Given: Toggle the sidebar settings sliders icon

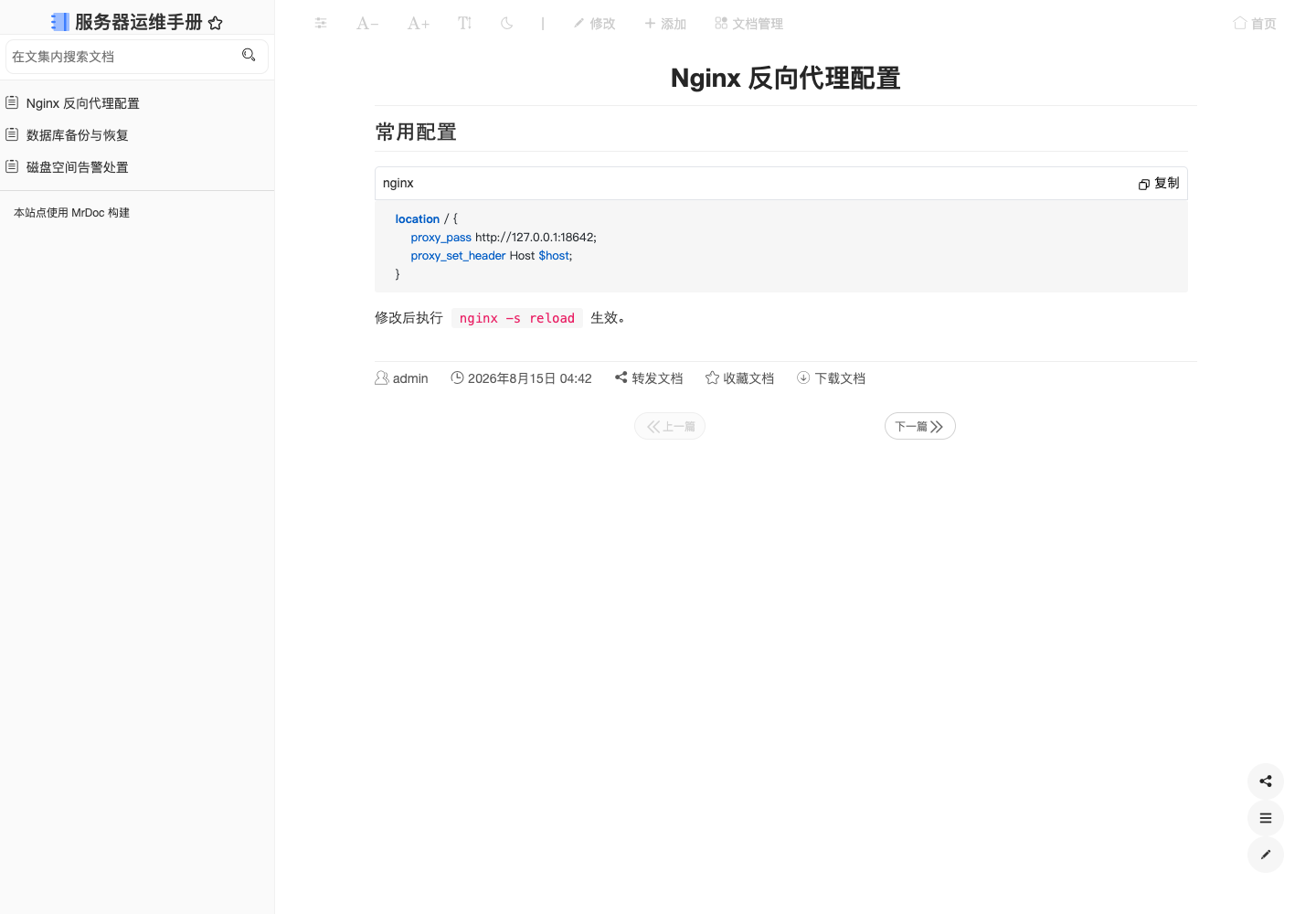Looking at the screenshot, I should [321, 23].
